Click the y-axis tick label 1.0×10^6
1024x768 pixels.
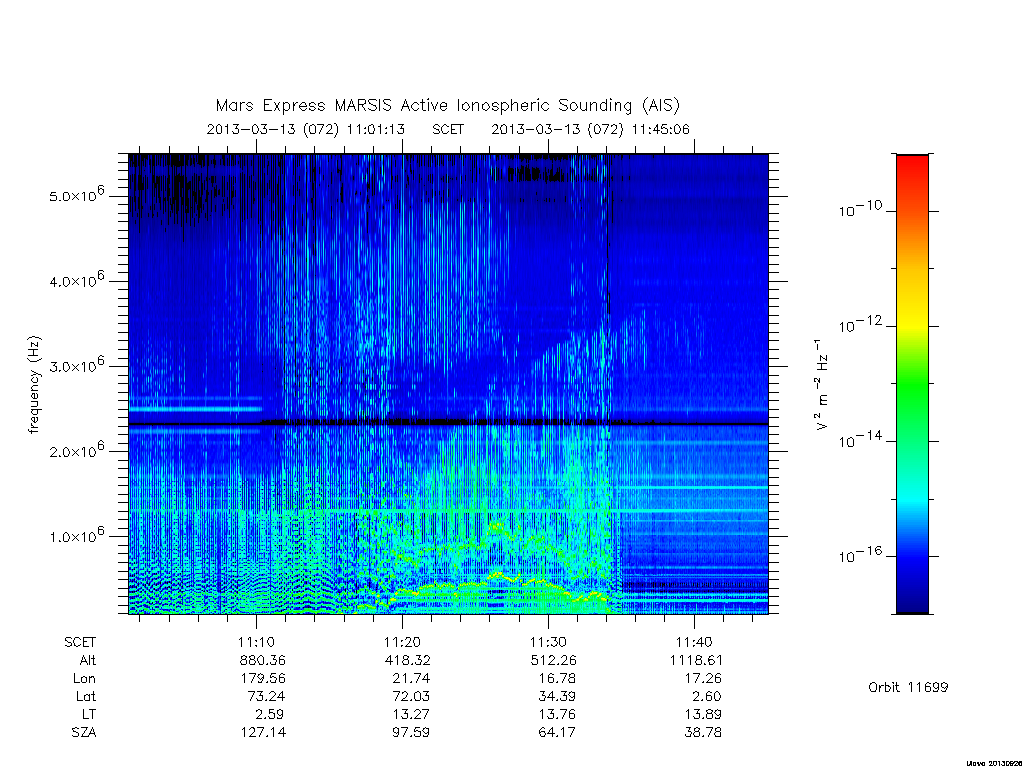[x=76, y=534]
